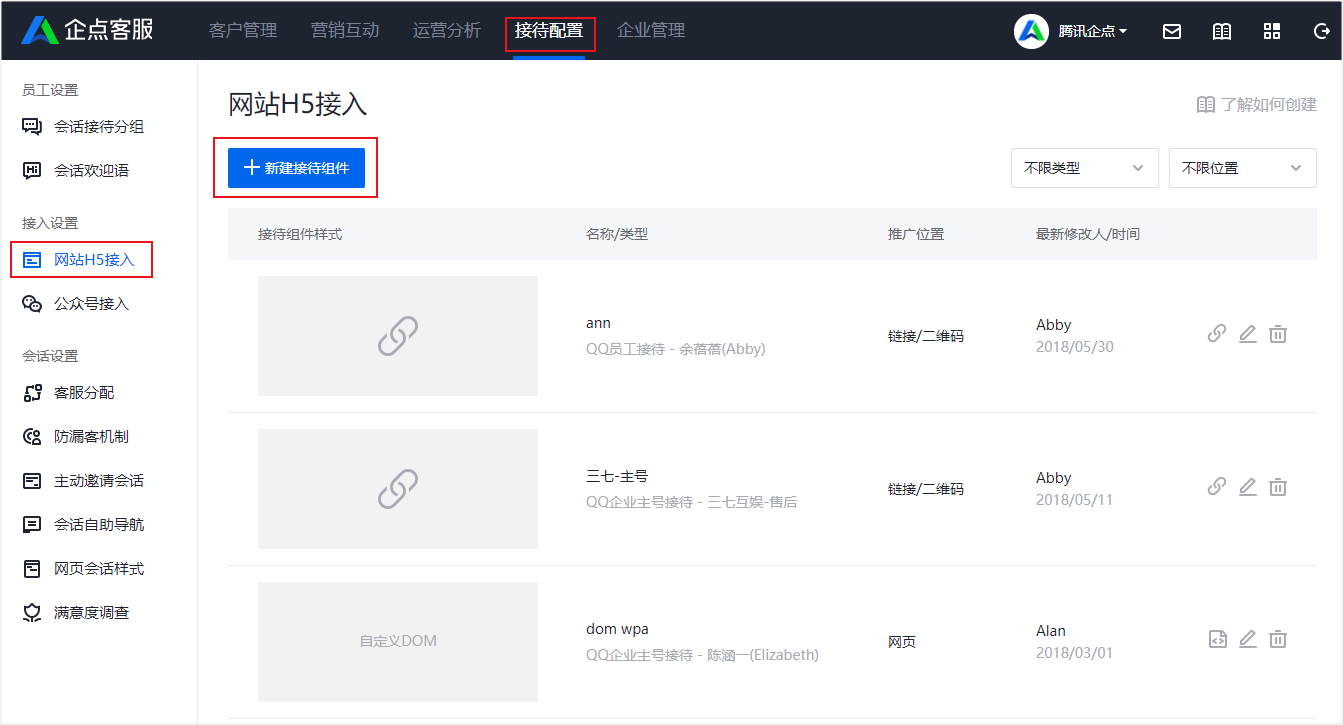Copy link icon for 三七-主号 row
The width and height of the screenshot is (1343, 725).
1217,487
